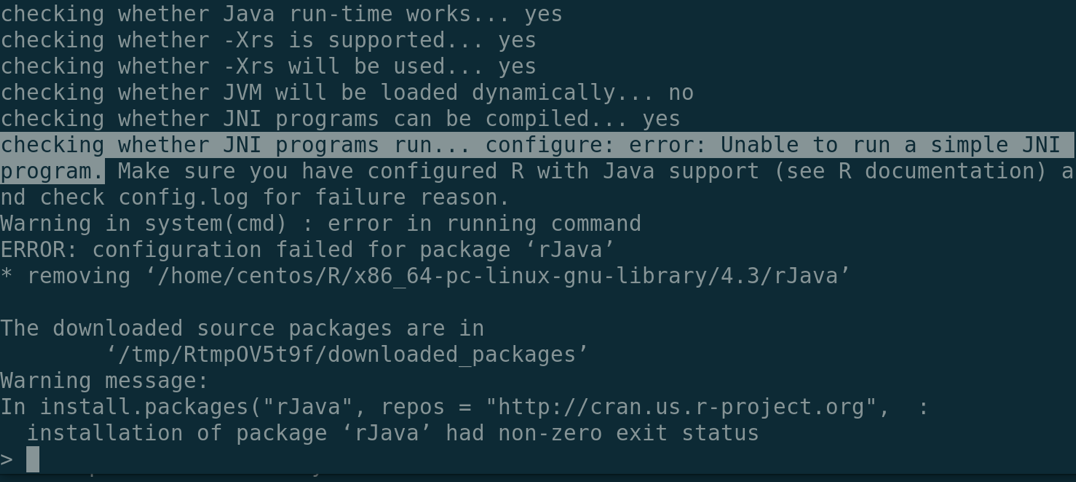Click the '>' R prompt symbol
Viewport: 1076px width, 482px height.
[7, 459]
